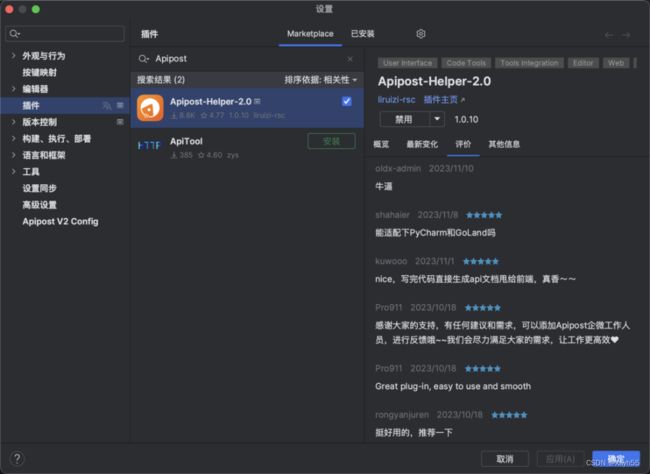Image resolution: width=650 pixels, height=474 pixels.
Task: Click the Tools Integration tag
Action: point(529,63)
